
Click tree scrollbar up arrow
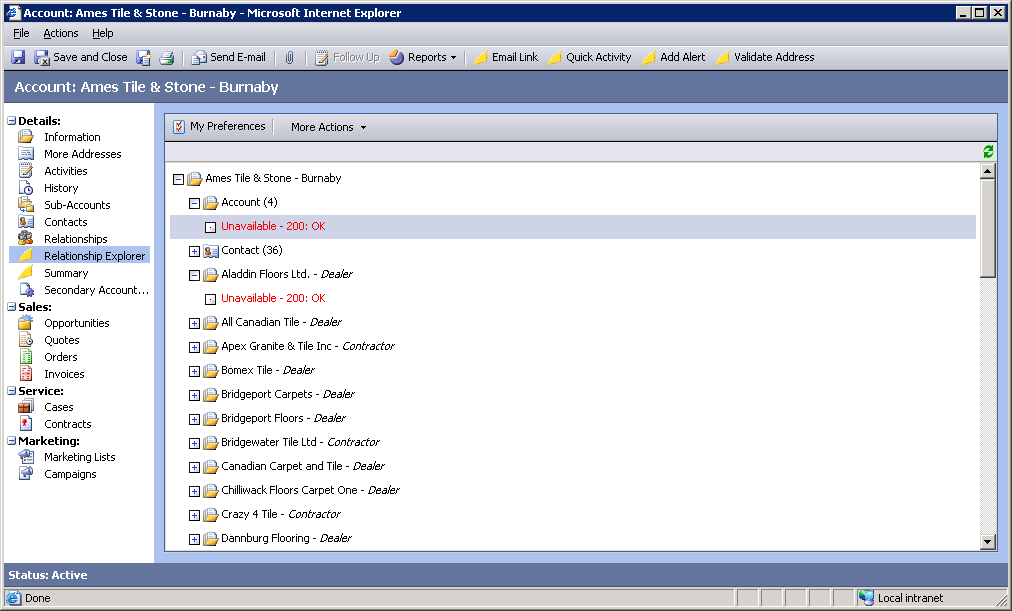(x=987, y=171)
